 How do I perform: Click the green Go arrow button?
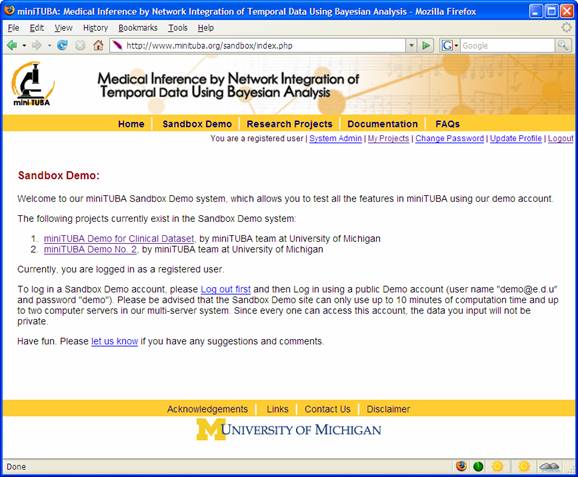pos(426,46)
